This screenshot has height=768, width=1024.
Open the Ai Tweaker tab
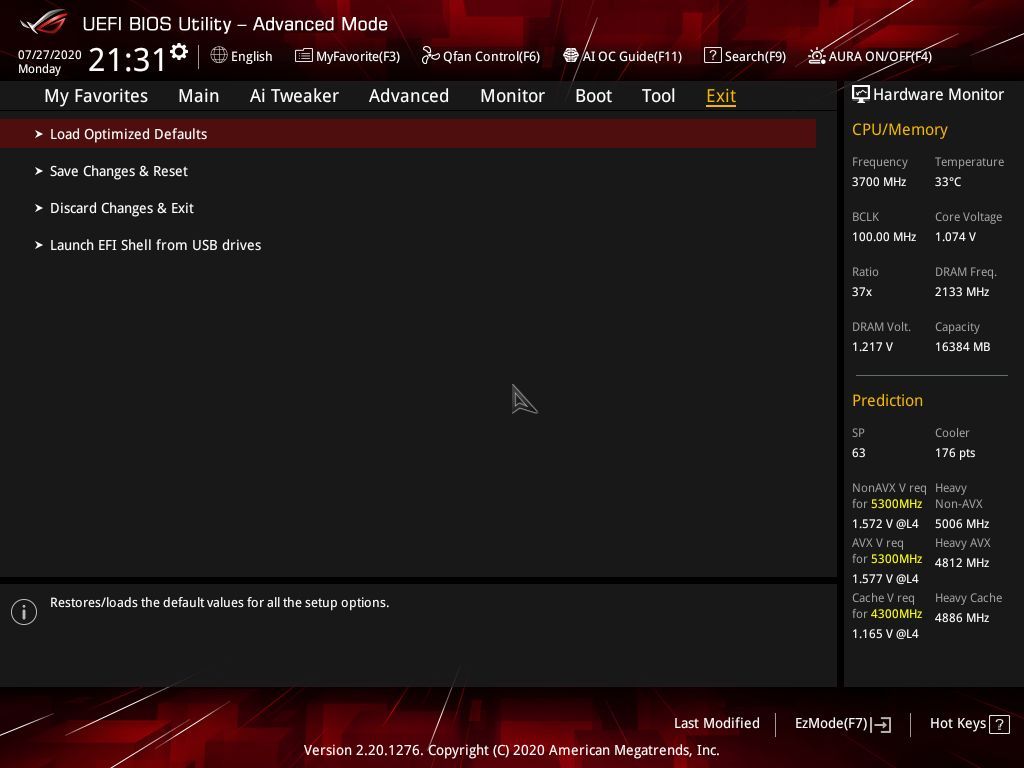pos(294,96)
